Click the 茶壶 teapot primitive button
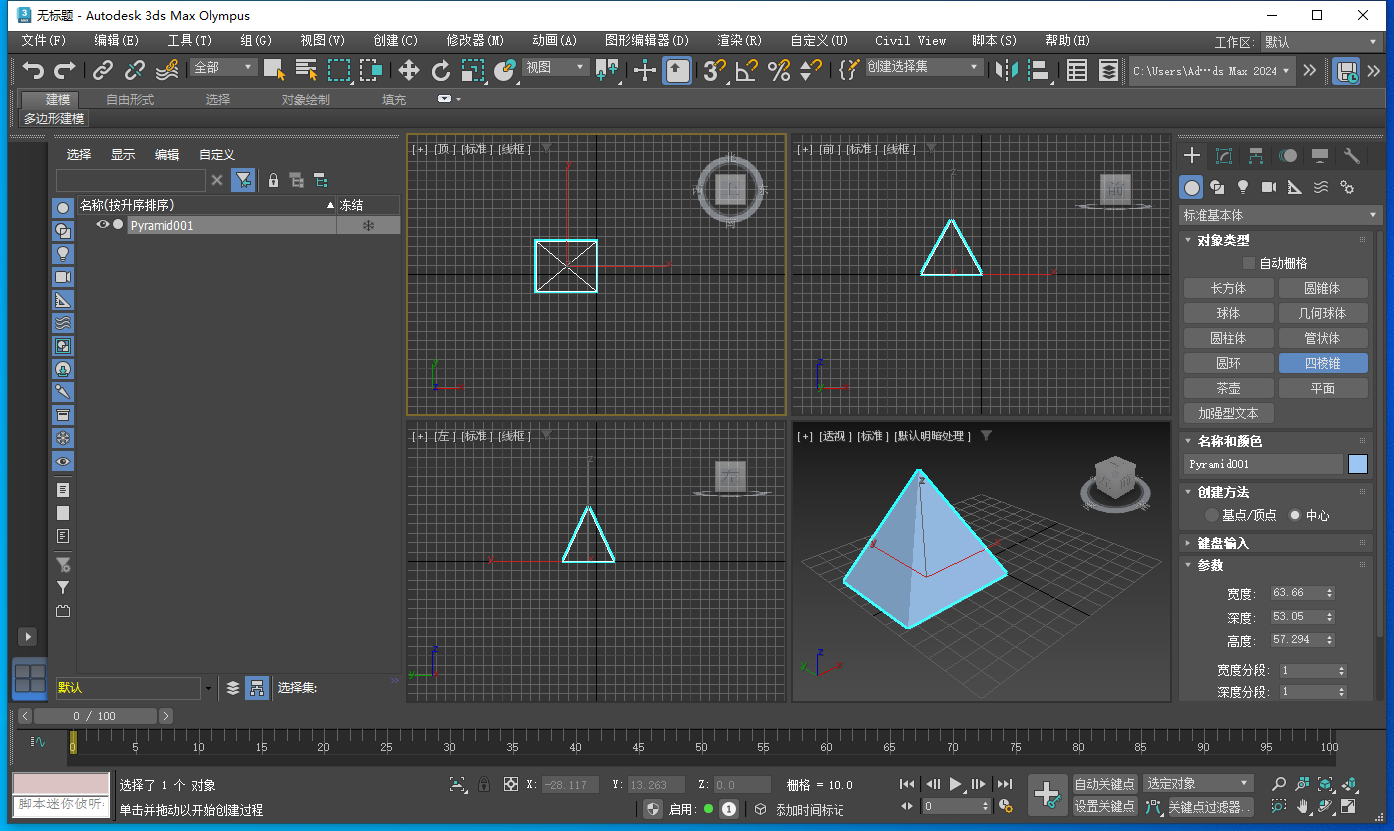1394x831 pixels. point(1228,388)
